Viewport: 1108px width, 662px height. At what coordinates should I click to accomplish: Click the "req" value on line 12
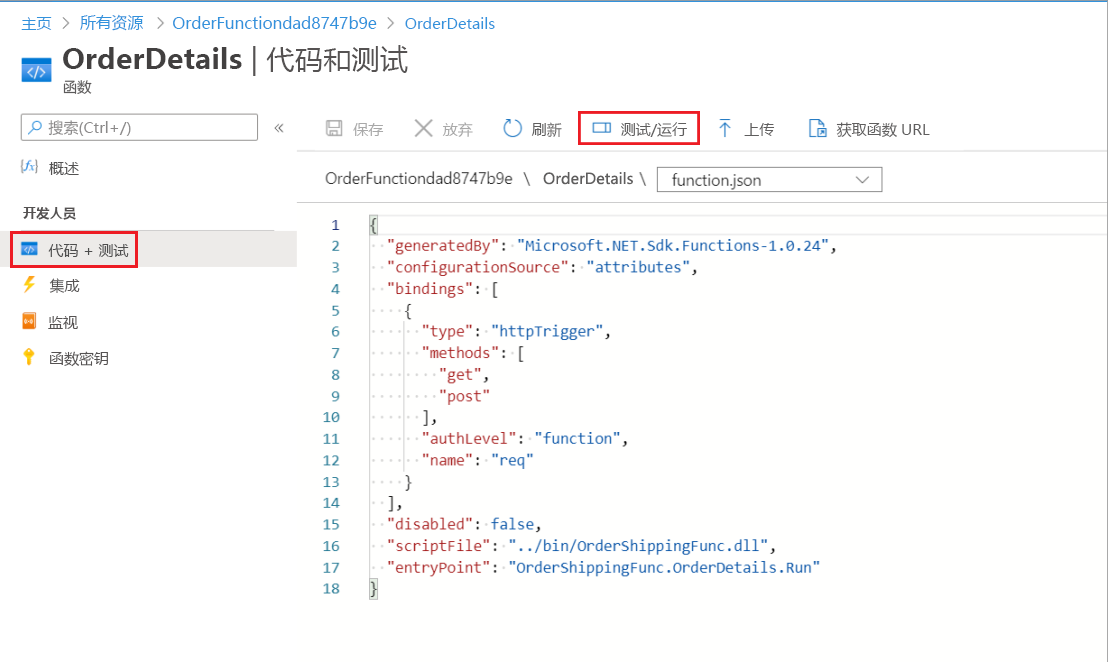(512, 460)
